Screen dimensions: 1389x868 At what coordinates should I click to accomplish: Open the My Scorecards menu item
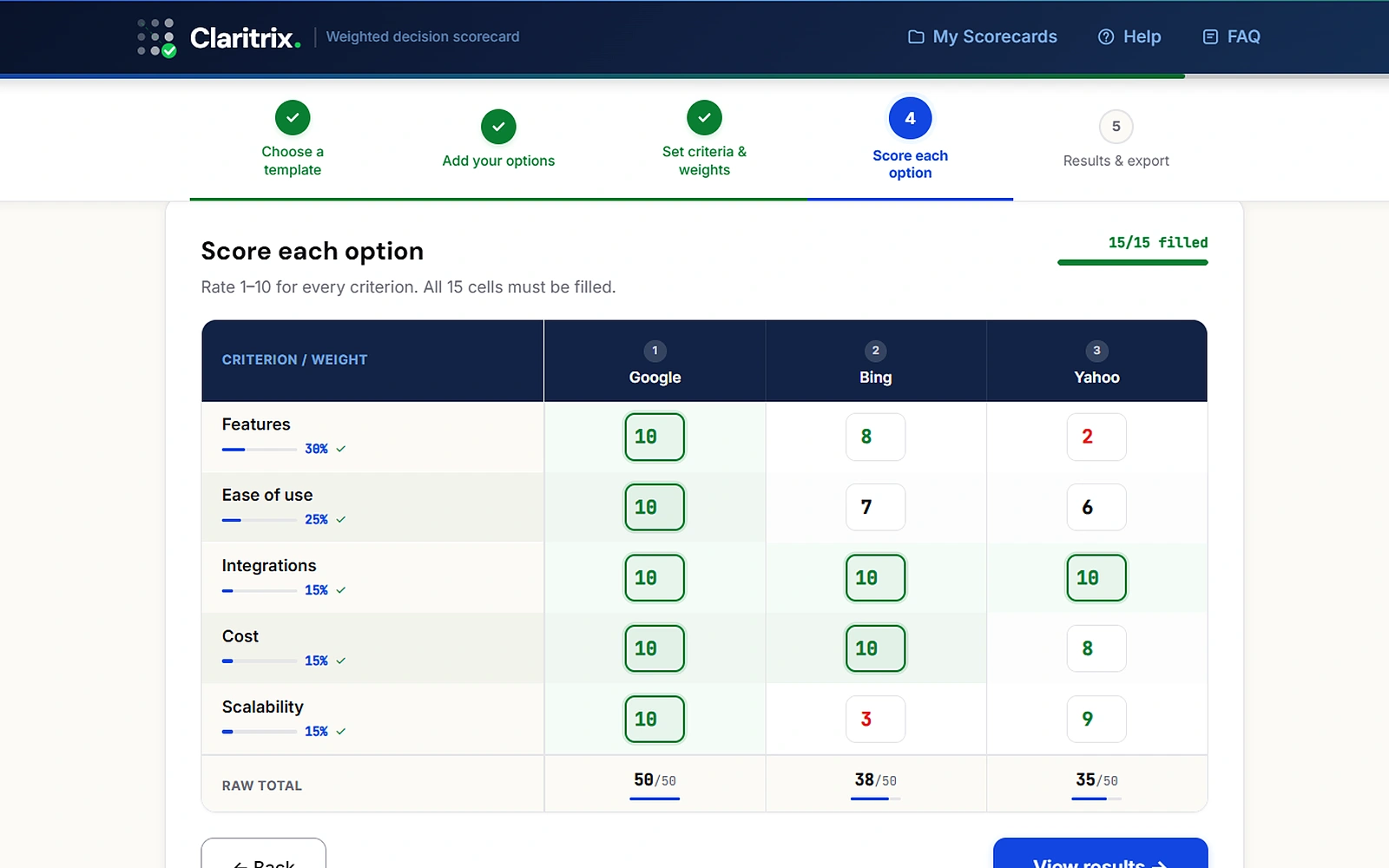983,36
